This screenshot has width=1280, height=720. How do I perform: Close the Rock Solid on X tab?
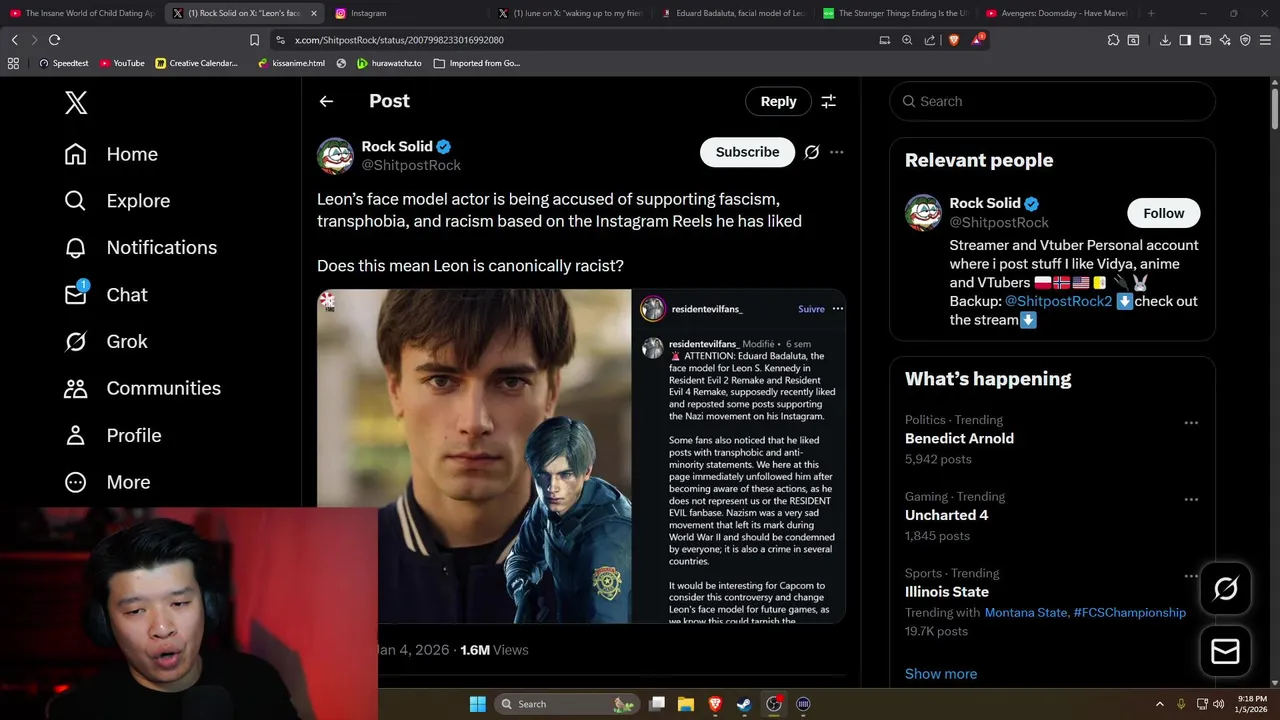[314, 13]
